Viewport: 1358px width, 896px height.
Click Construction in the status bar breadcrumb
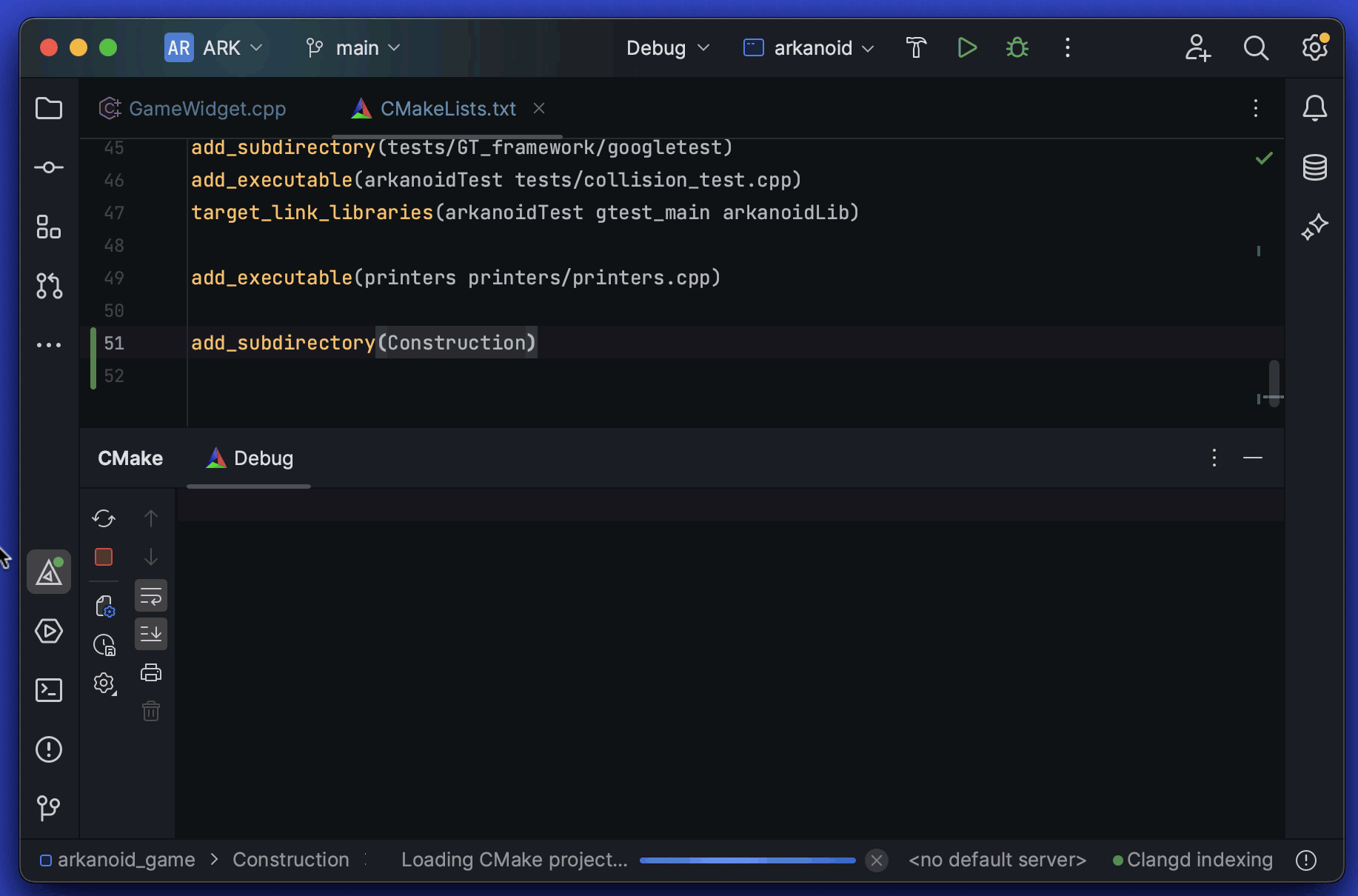pyautogui.click(x=291, y=860)
